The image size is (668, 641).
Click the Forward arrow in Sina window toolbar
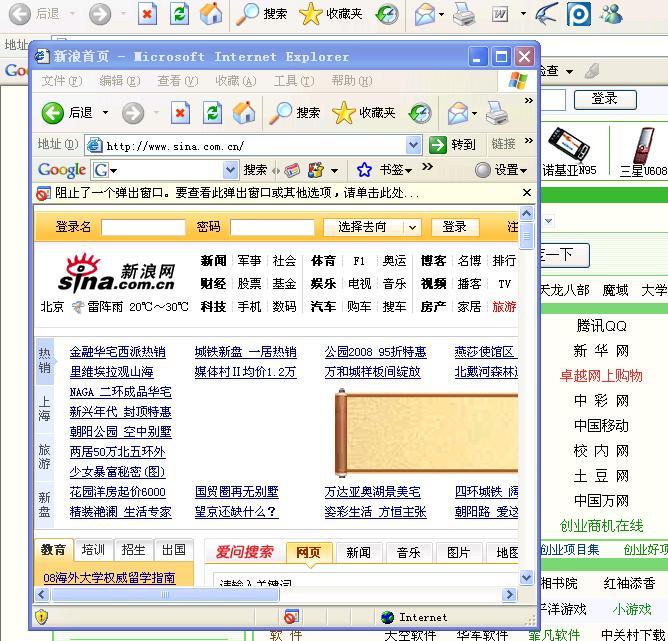coord(132,113)
